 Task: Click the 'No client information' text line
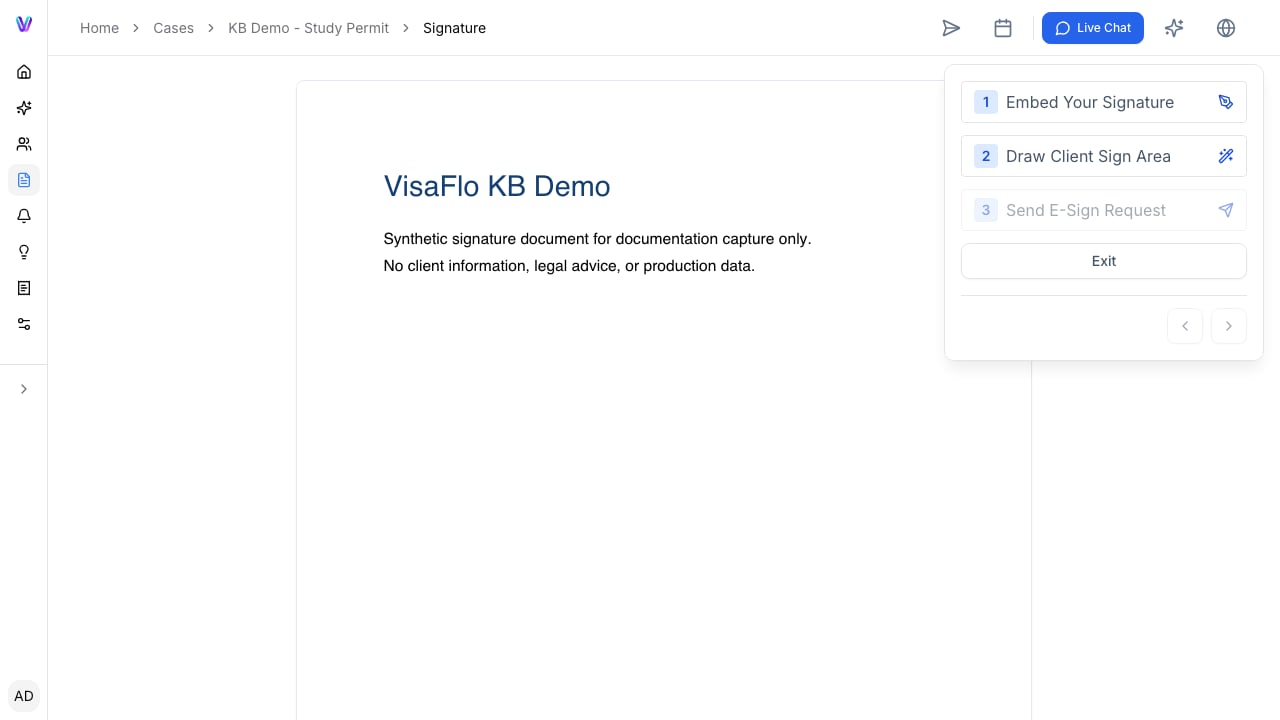[569, 266]
